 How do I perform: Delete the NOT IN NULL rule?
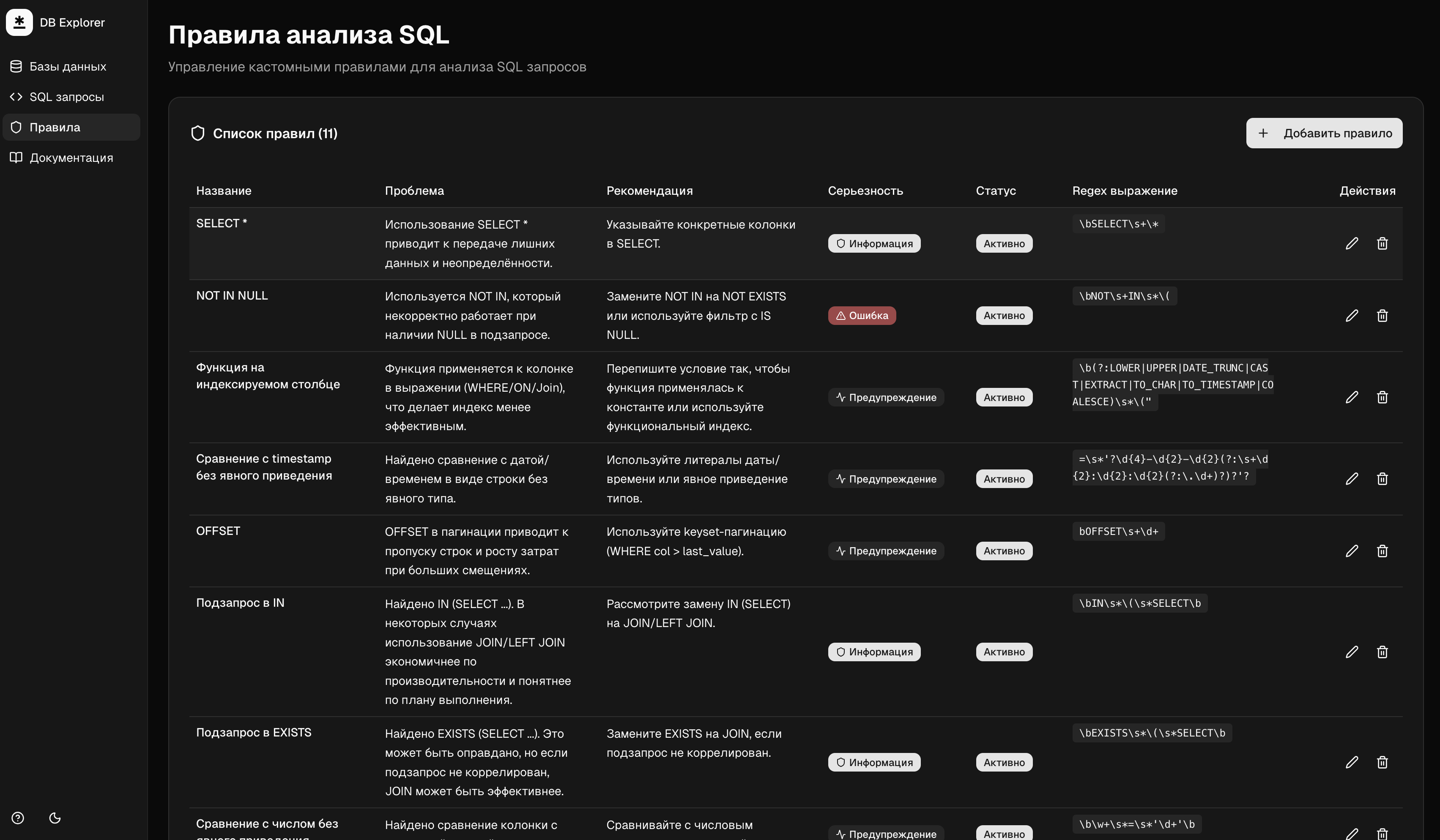tap(1382, 315)
